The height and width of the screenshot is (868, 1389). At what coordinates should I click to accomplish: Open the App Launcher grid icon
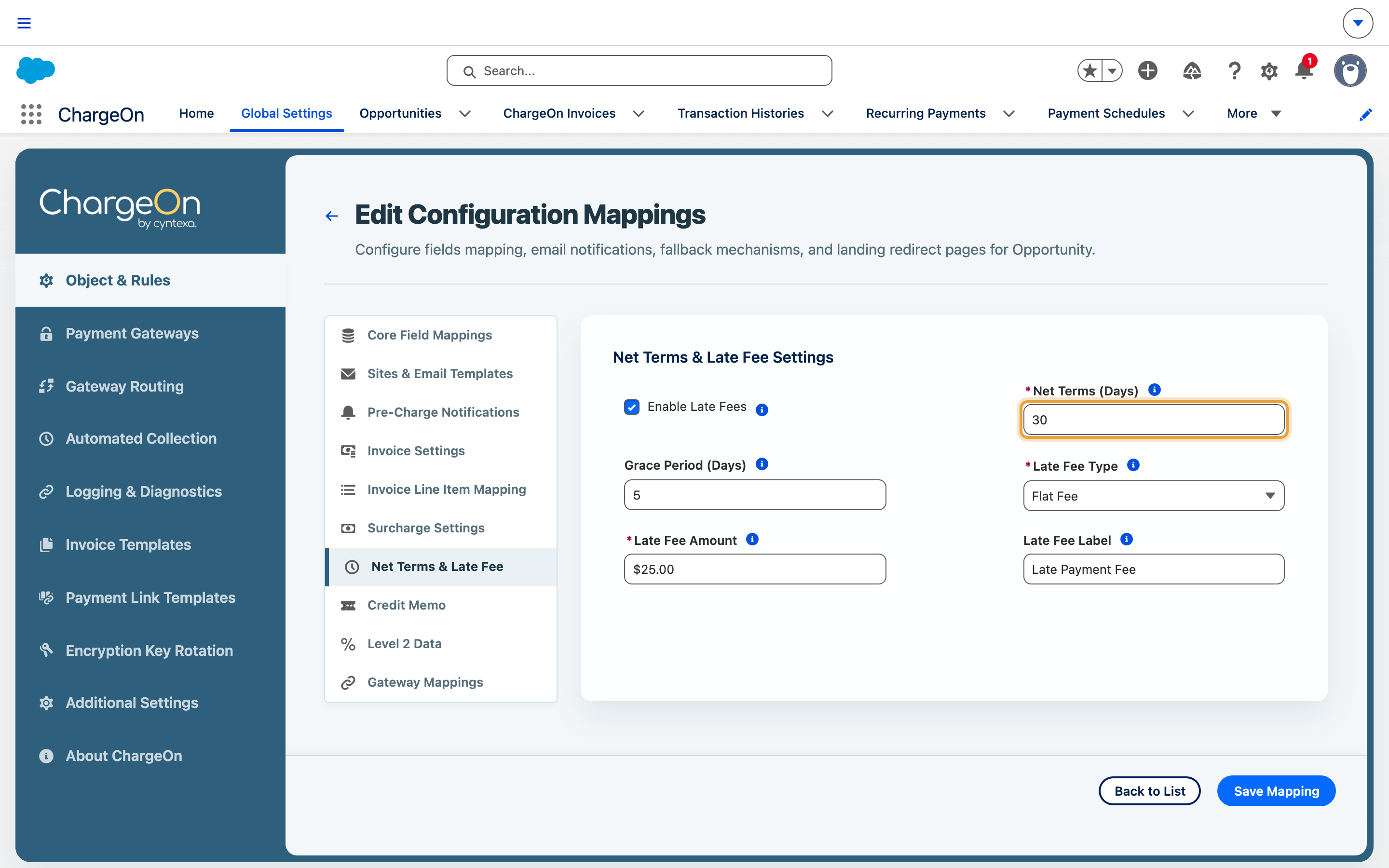[x=31, y=114]
